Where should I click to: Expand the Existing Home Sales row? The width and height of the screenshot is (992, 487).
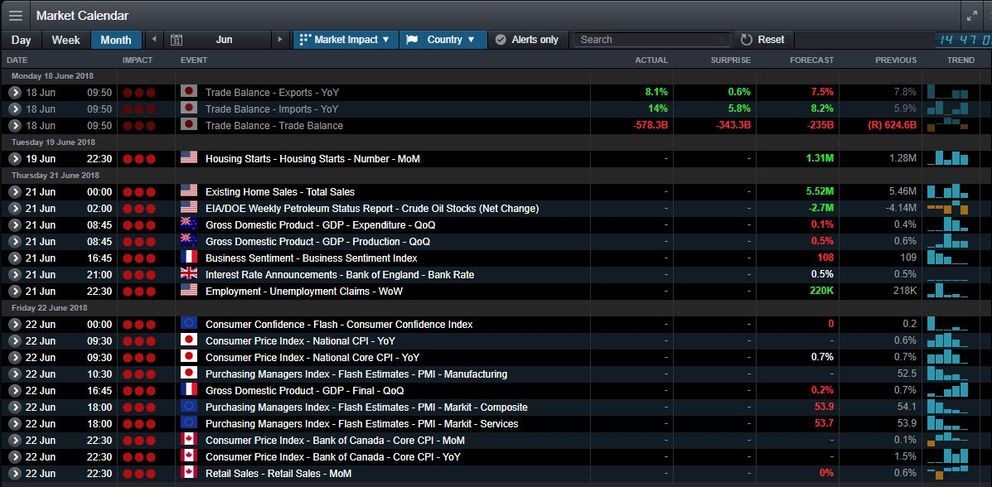(x=15, y=192)
